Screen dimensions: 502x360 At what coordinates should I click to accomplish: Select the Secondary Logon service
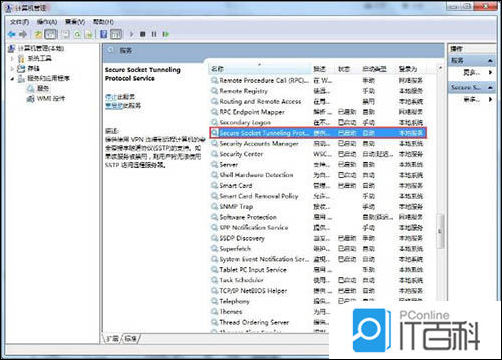tap(317, 122)
